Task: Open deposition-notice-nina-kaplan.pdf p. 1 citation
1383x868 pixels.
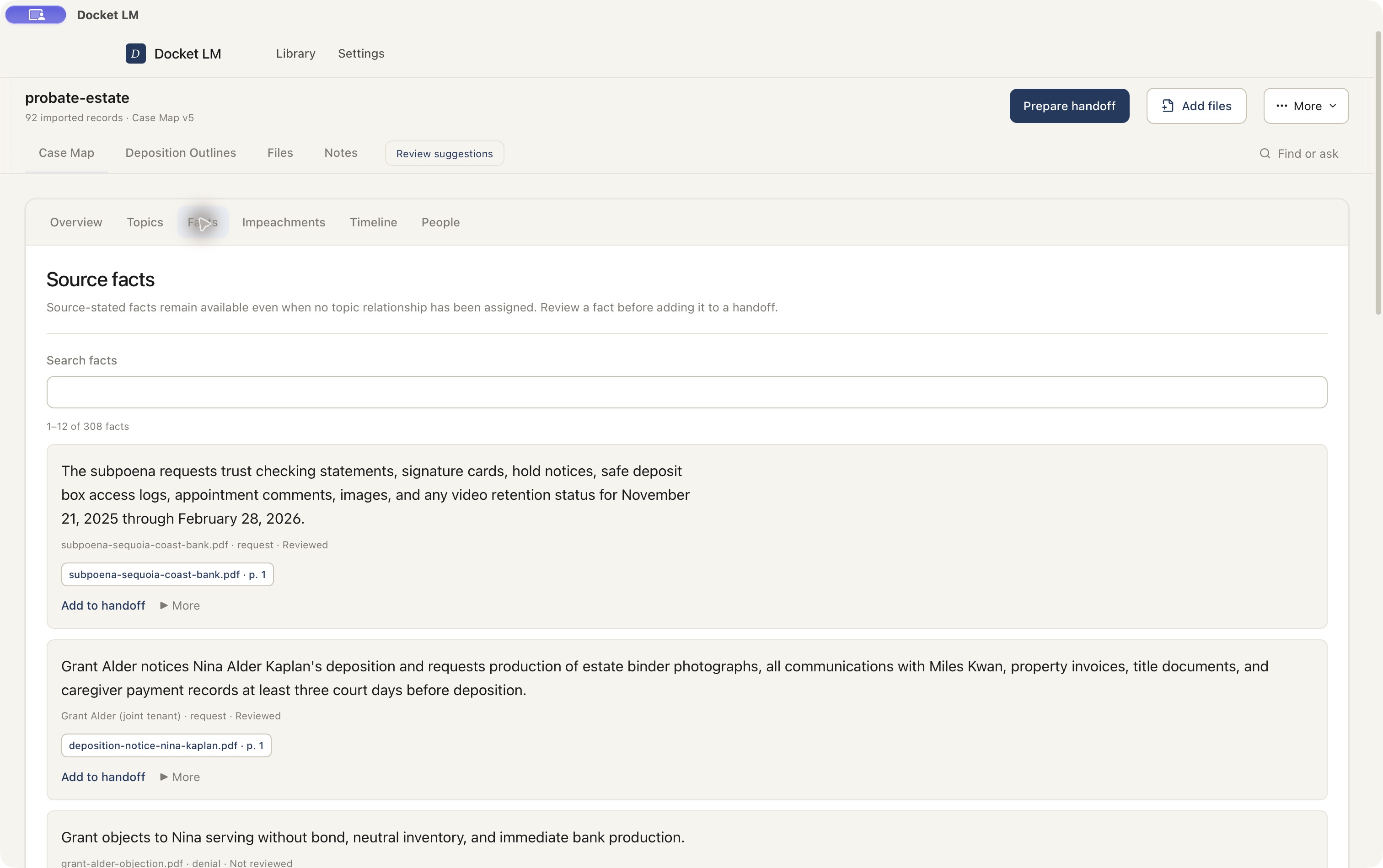Action: (166, 745)
